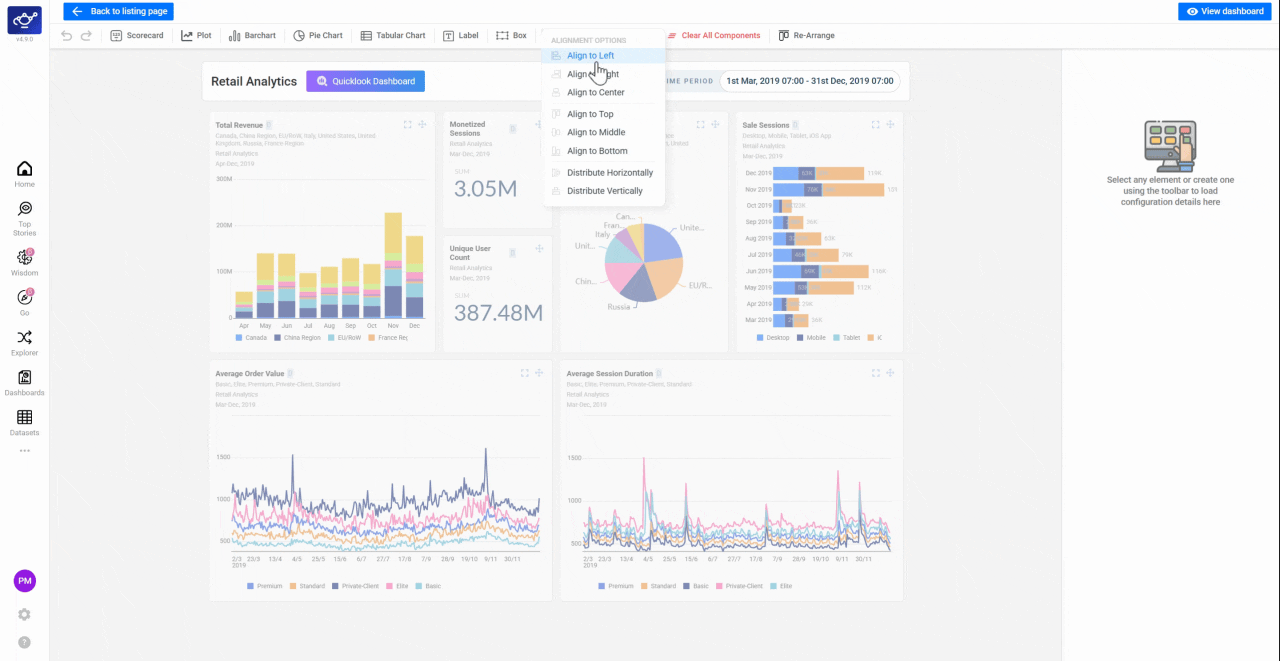Image resolution: width=1280 pixels, height=661 pixels.
Task: Click the move handle on Unique User Count
Action: pos(539,248)
